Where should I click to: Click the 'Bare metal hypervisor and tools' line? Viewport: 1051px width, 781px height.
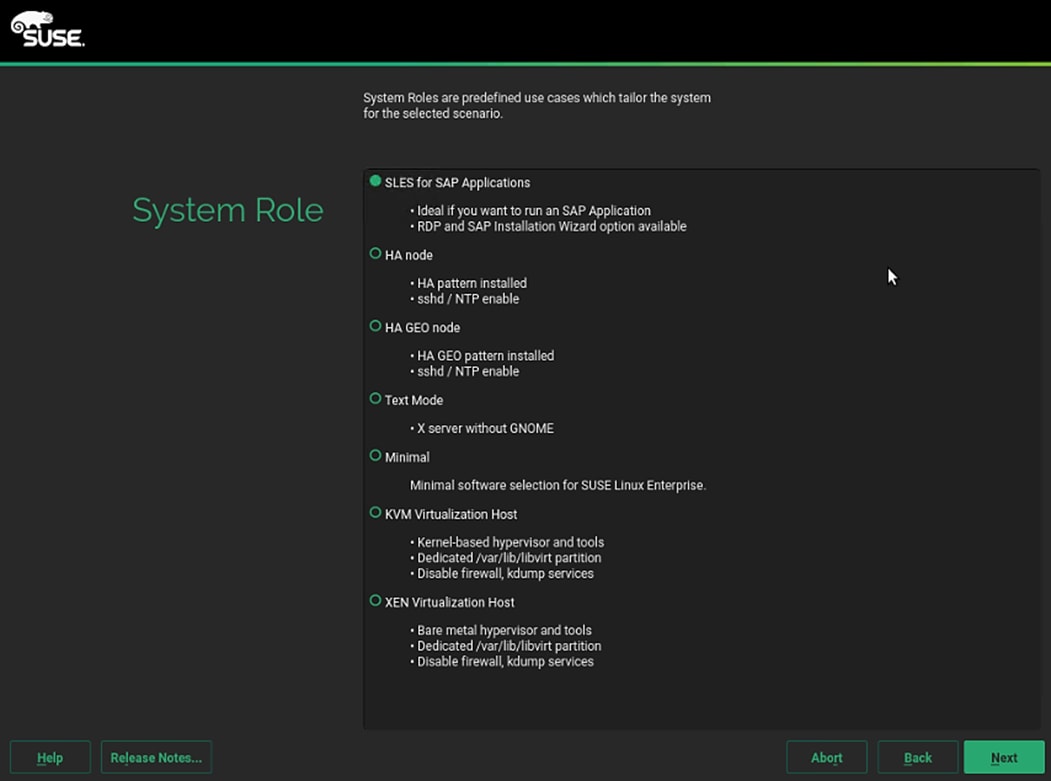pos(504,630)
